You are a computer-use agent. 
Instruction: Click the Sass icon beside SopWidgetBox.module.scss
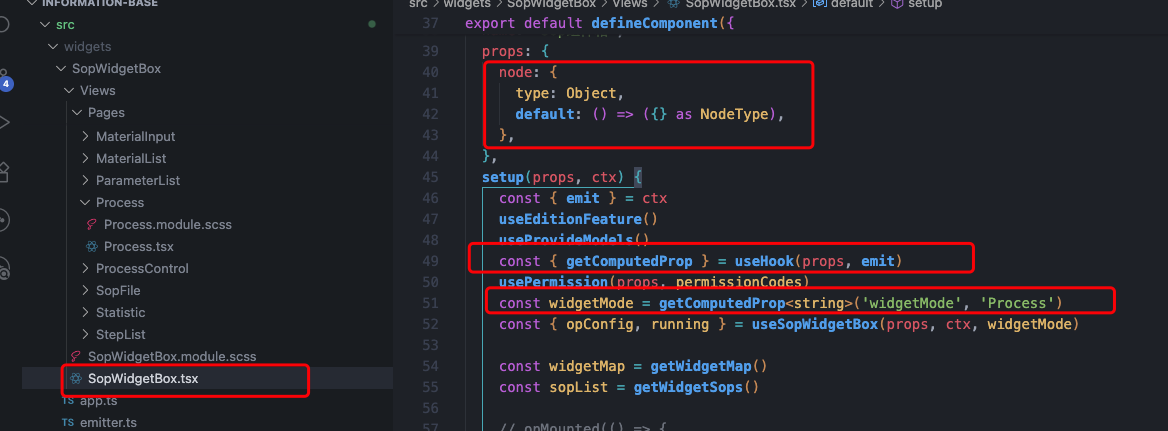pos(76,357)
